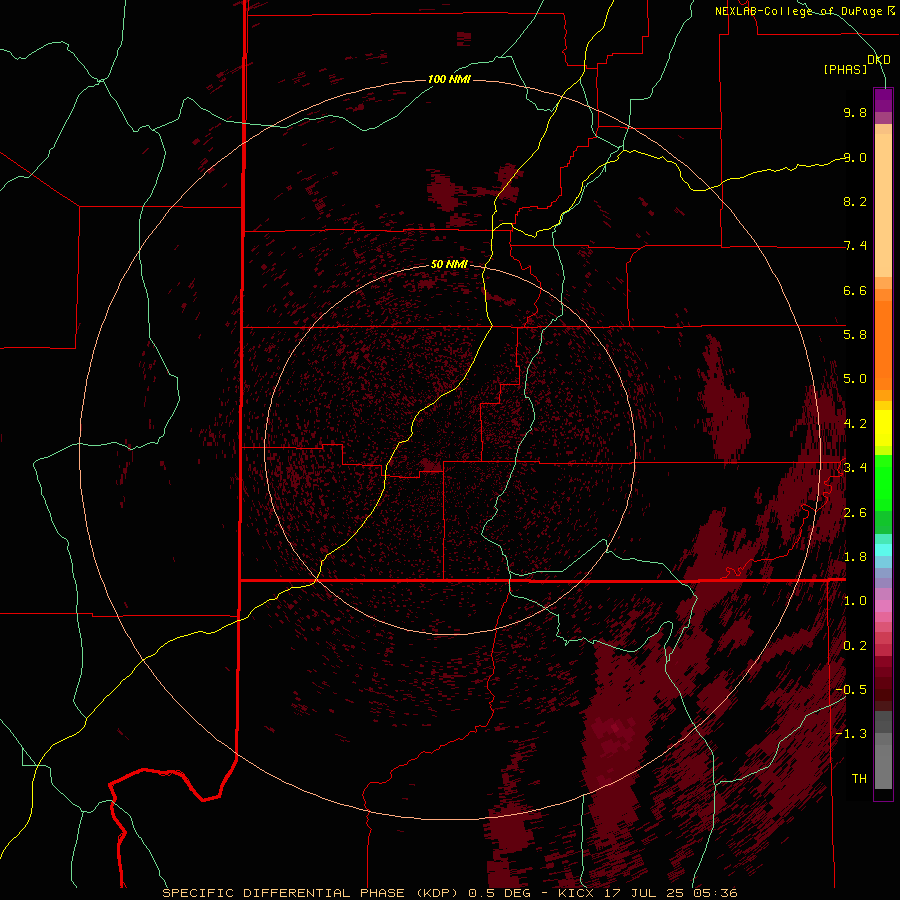This screenshot has width=900, height=900.
Task: Select the 2.6 legend value
Action: coord(855,513)
